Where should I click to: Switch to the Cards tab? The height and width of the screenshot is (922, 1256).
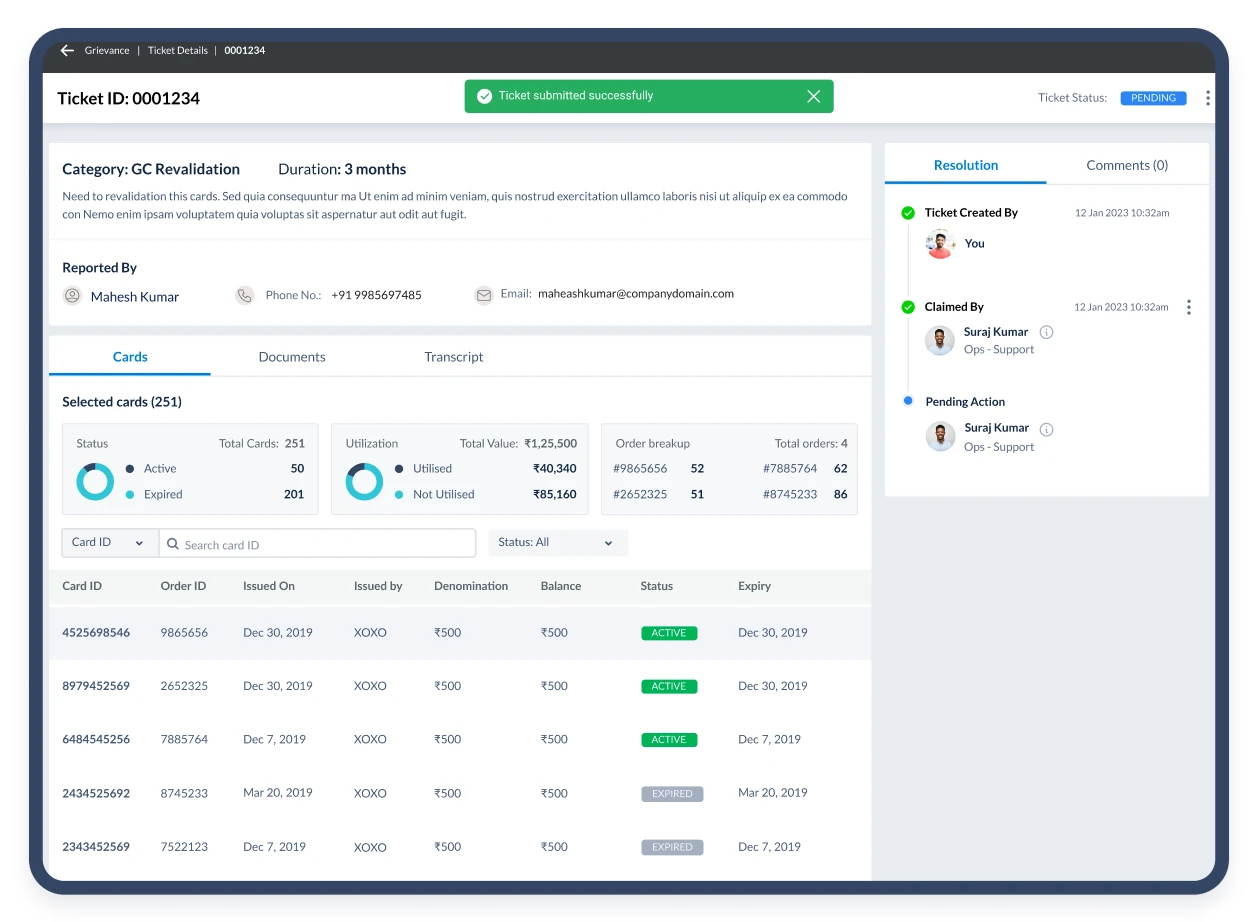tap(130, 357)
